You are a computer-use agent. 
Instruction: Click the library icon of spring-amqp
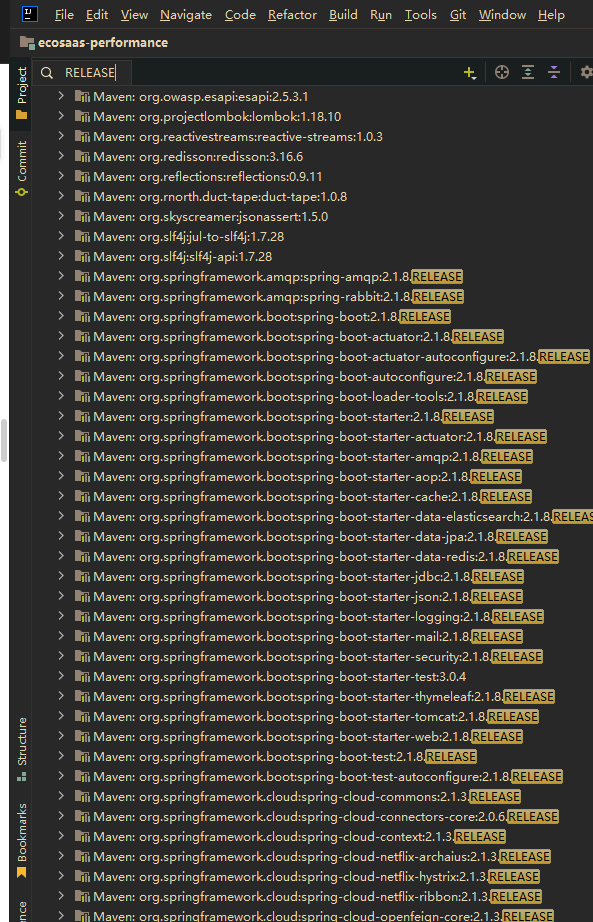[x=82, y=276]
